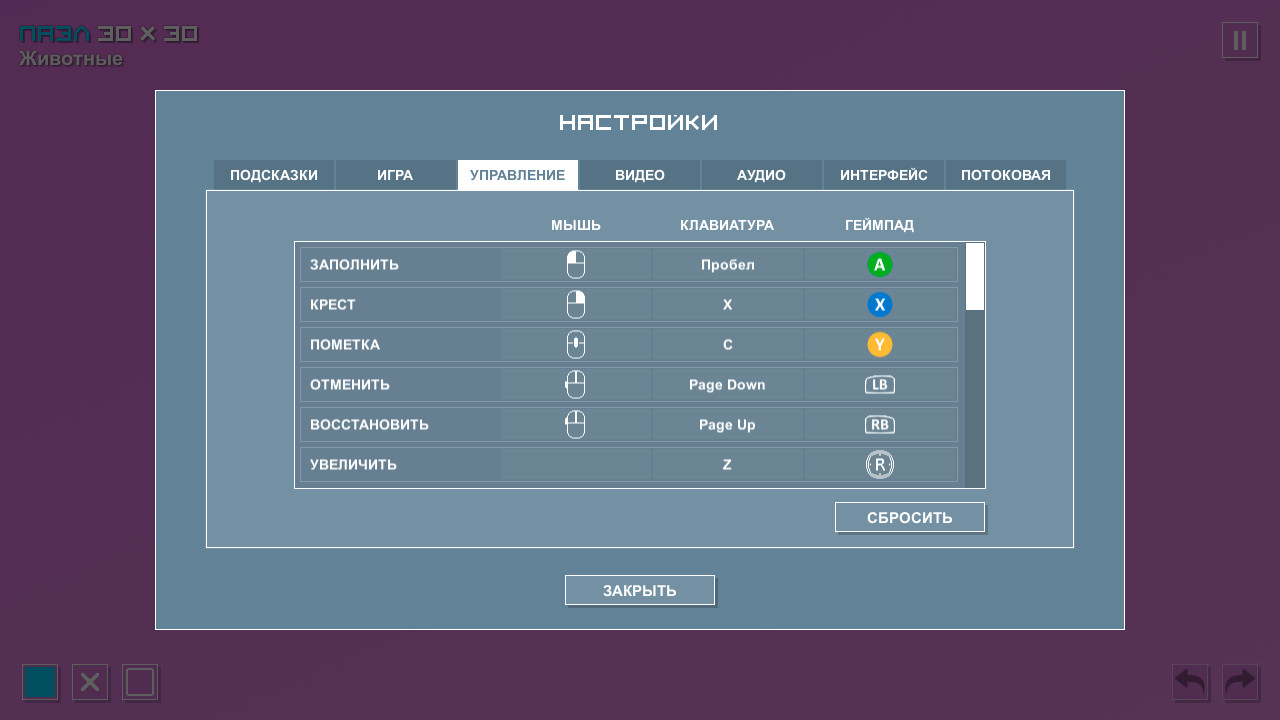Viewport: 1280px width, 720px height.
Task: Click the КЛАВИАТУРА column header
Action: coord(727,225)
